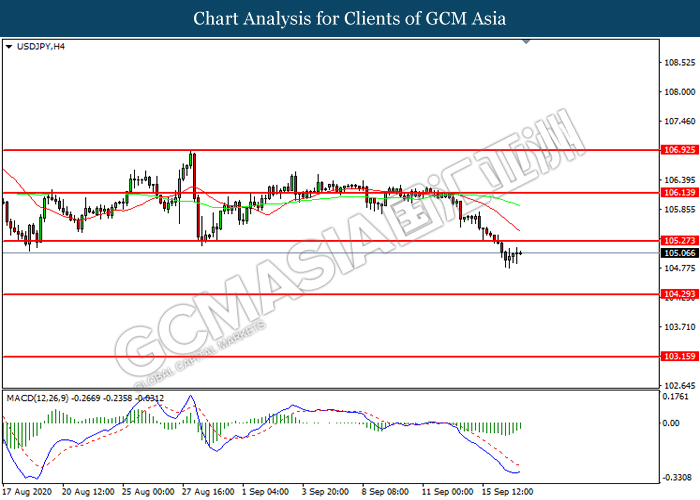Click the 106.139 level price label
Viewport: 700px width, 500px height.
pyautogui.click(x=679, y=193)
